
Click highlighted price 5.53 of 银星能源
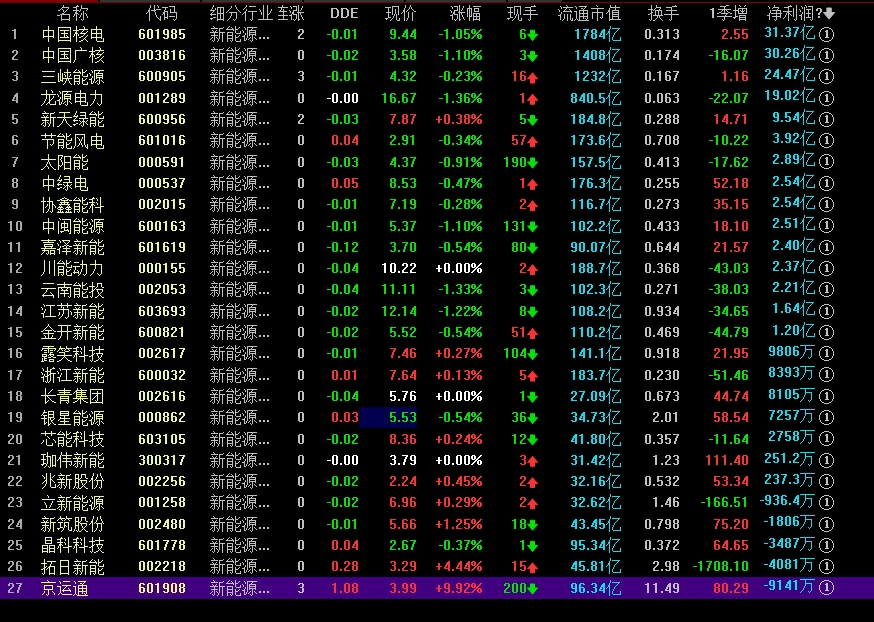click(x=388, y=417)
